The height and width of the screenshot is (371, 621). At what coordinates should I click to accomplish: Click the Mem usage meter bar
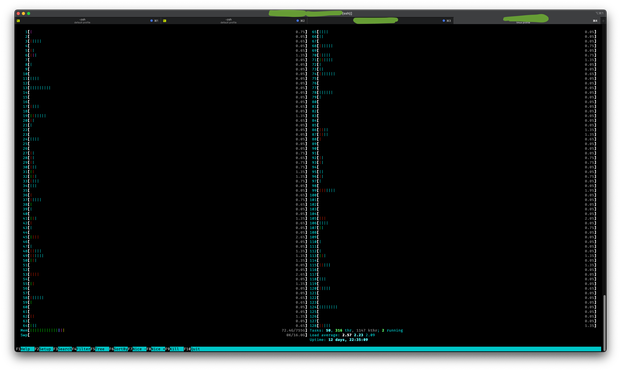pyautogui.click(x=164, y=330)
